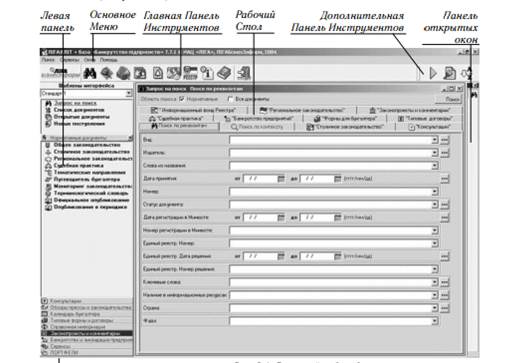This screenshot has height=363, width=505.
Task: Open Официальное опубликование in left panel
Action: click(x=91, y=200)
